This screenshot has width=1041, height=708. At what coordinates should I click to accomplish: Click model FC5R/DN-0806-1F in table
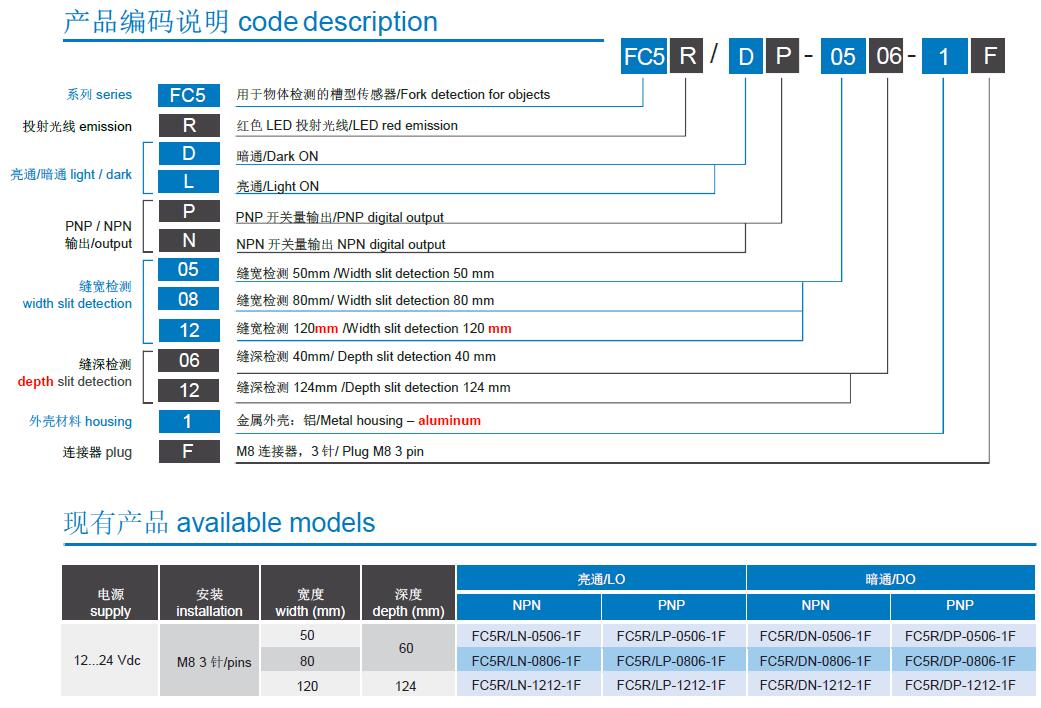tap(815, 661)
